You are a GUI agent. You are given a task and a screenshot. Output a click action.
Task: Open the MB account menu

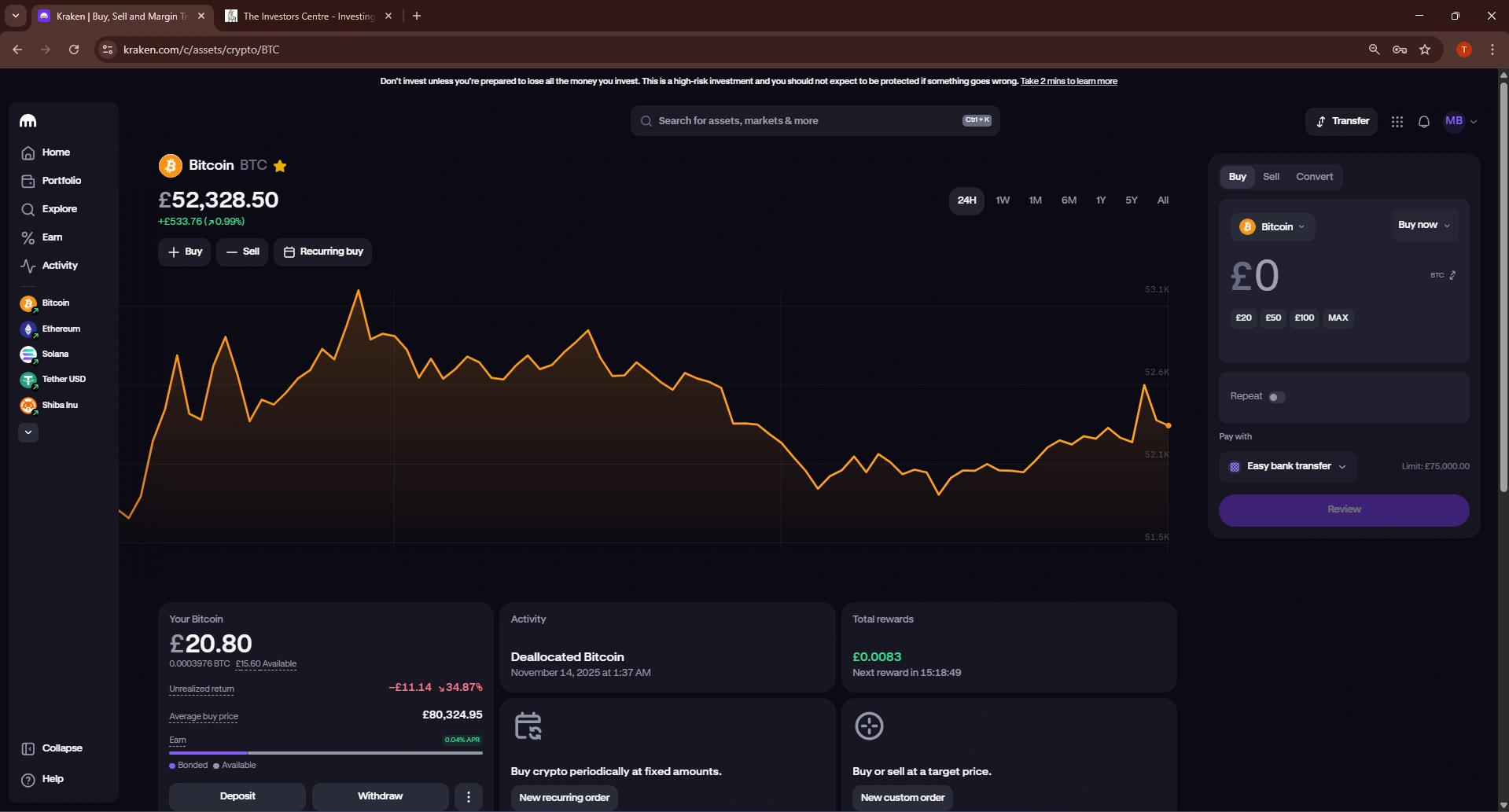pyautogui.click(x=1461, y=121)
